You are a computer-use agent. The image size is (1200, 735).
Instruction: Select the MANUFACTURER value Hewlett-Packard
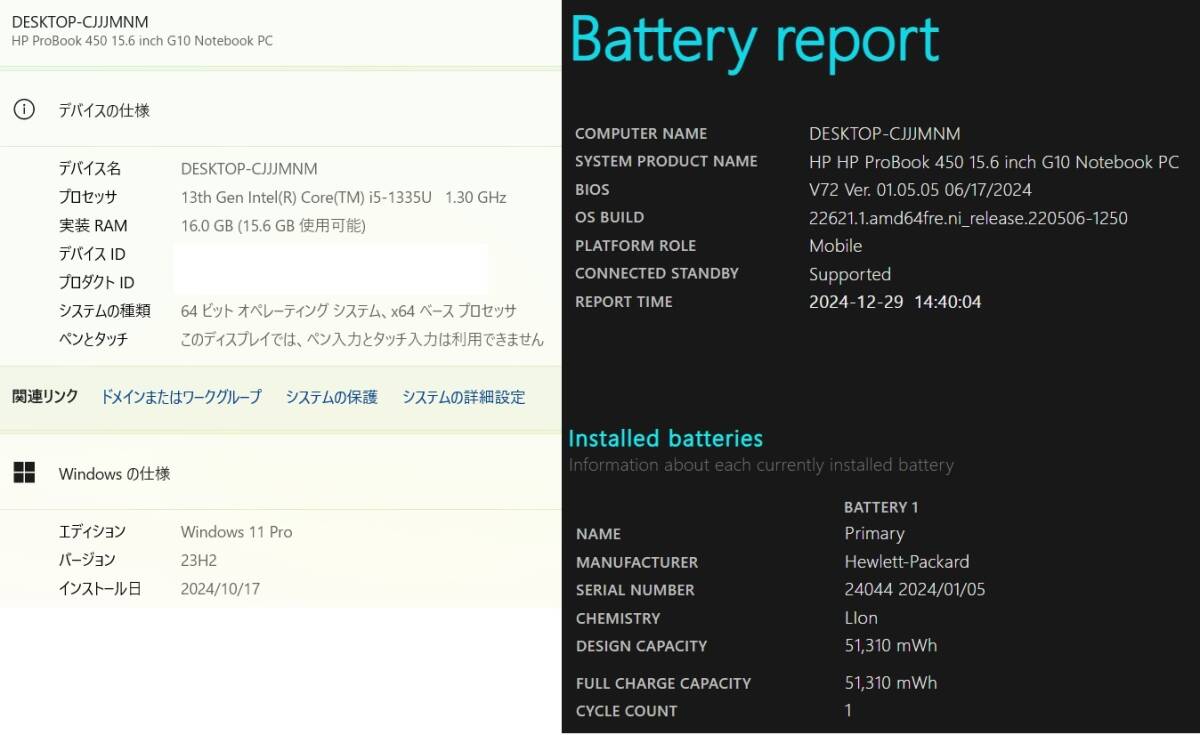[x=907, y=562]
